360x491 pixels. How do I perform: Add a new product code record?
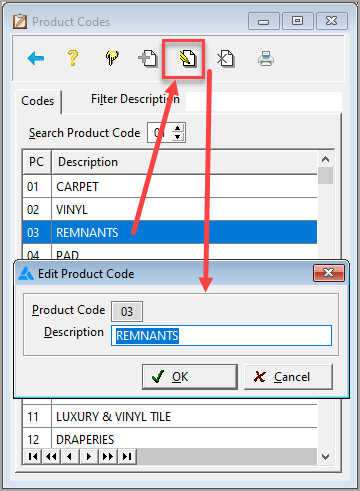click(148, 59)
